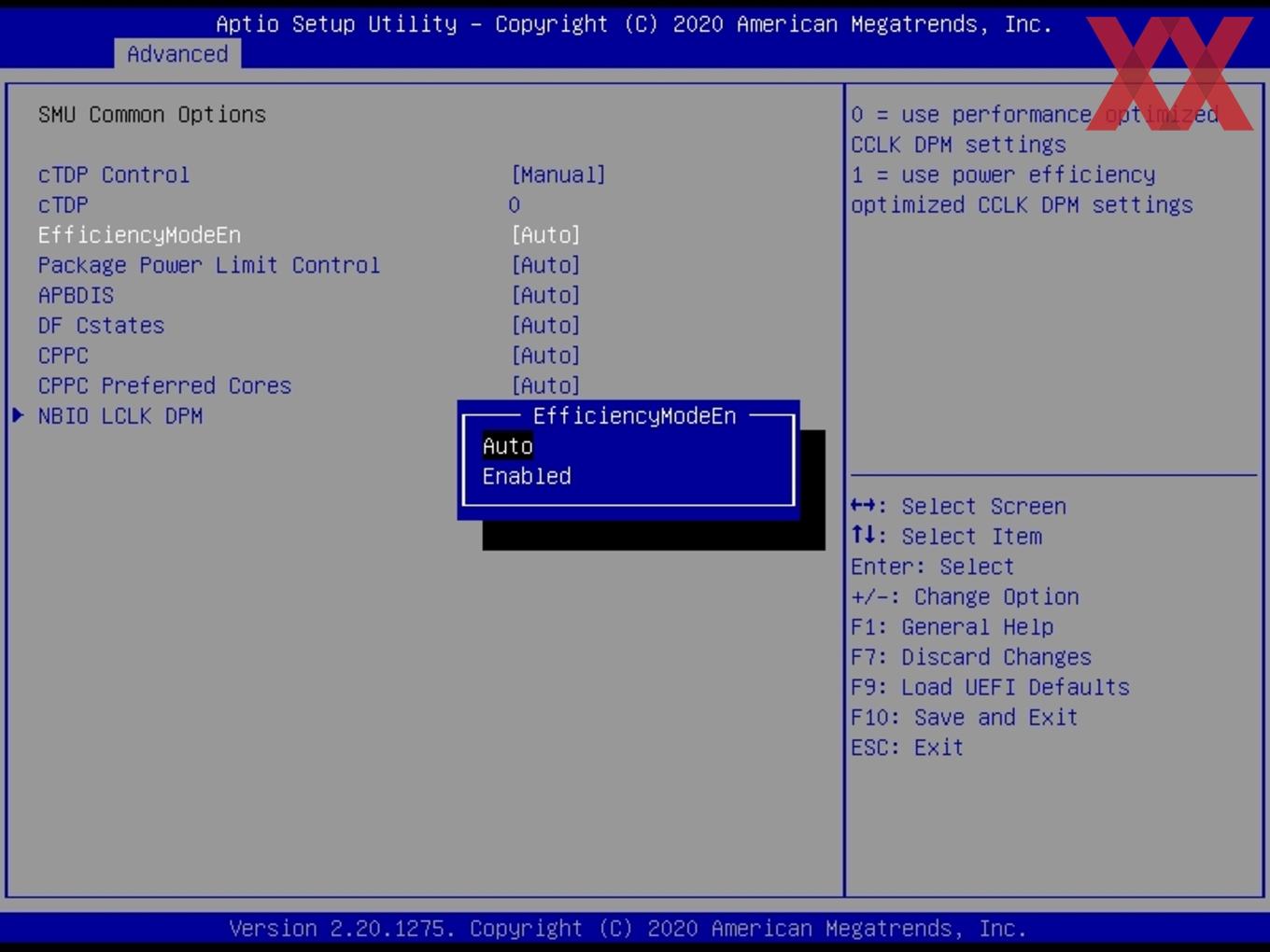The height and width of the screenshot is (952, 1270).
Task: Open the Advanced tab
Action: [x=177, y=53]
